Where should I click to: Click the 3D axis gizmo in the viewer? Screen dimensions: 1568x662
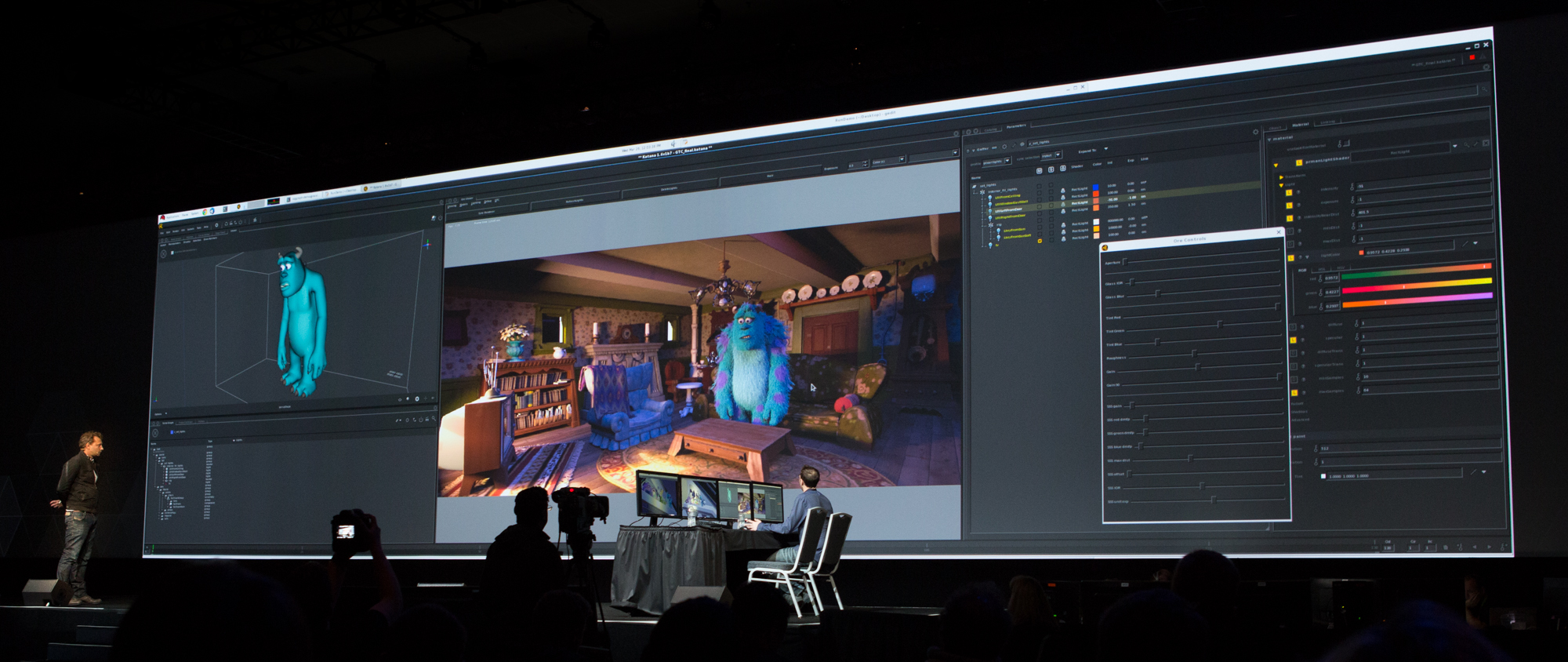(x=427, y=245)
